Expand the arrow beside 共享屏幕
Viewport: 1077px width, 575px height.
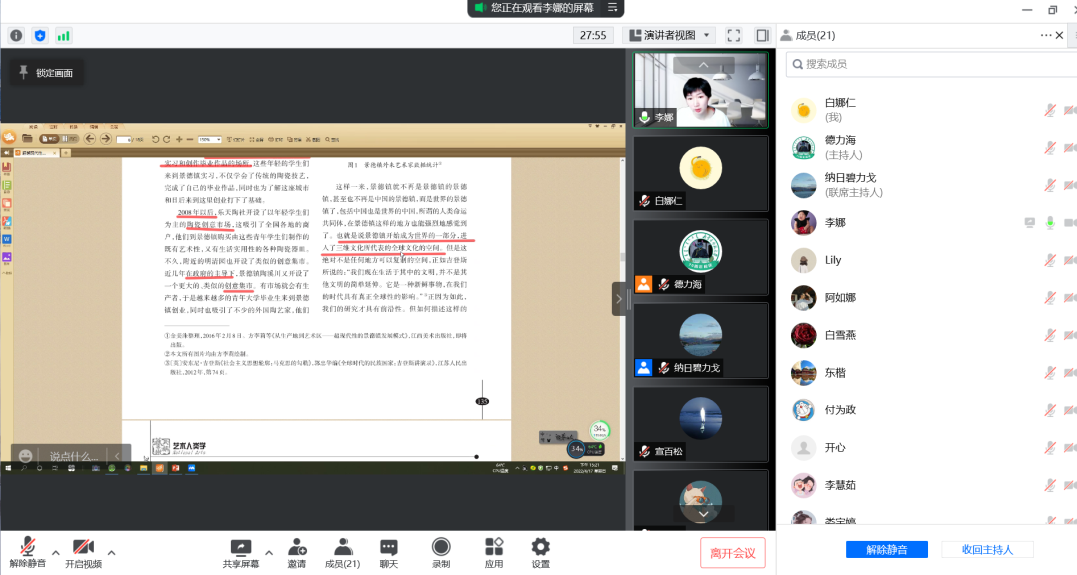click(269, 552)
